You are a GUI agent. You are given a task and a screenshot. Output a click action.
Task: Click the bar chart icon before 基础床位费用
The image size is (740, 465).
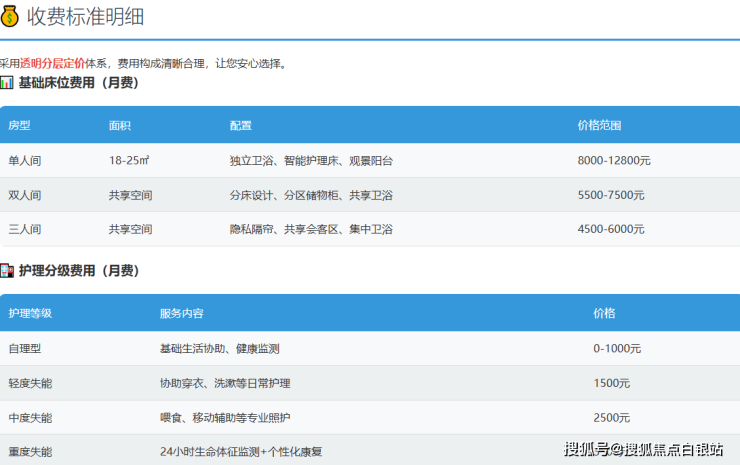pyautogui.click(x=7, y=83)
